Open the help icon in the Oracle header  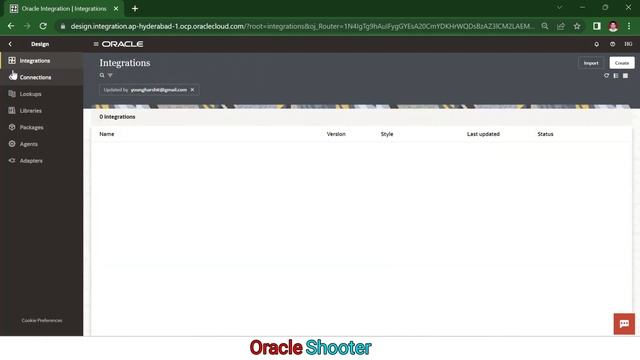click(x=612, y=44)
